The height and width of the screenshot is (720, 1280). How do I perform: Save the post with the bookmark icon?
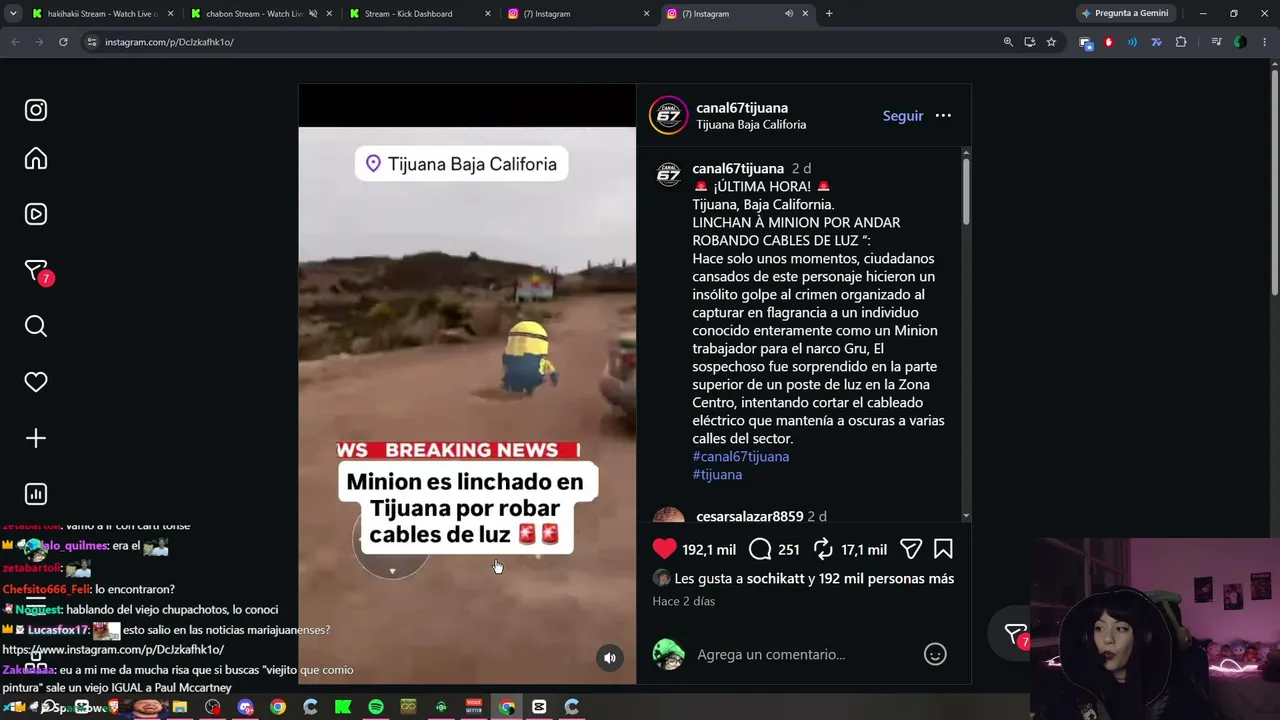pyautogui.click(x=943, y=549)
